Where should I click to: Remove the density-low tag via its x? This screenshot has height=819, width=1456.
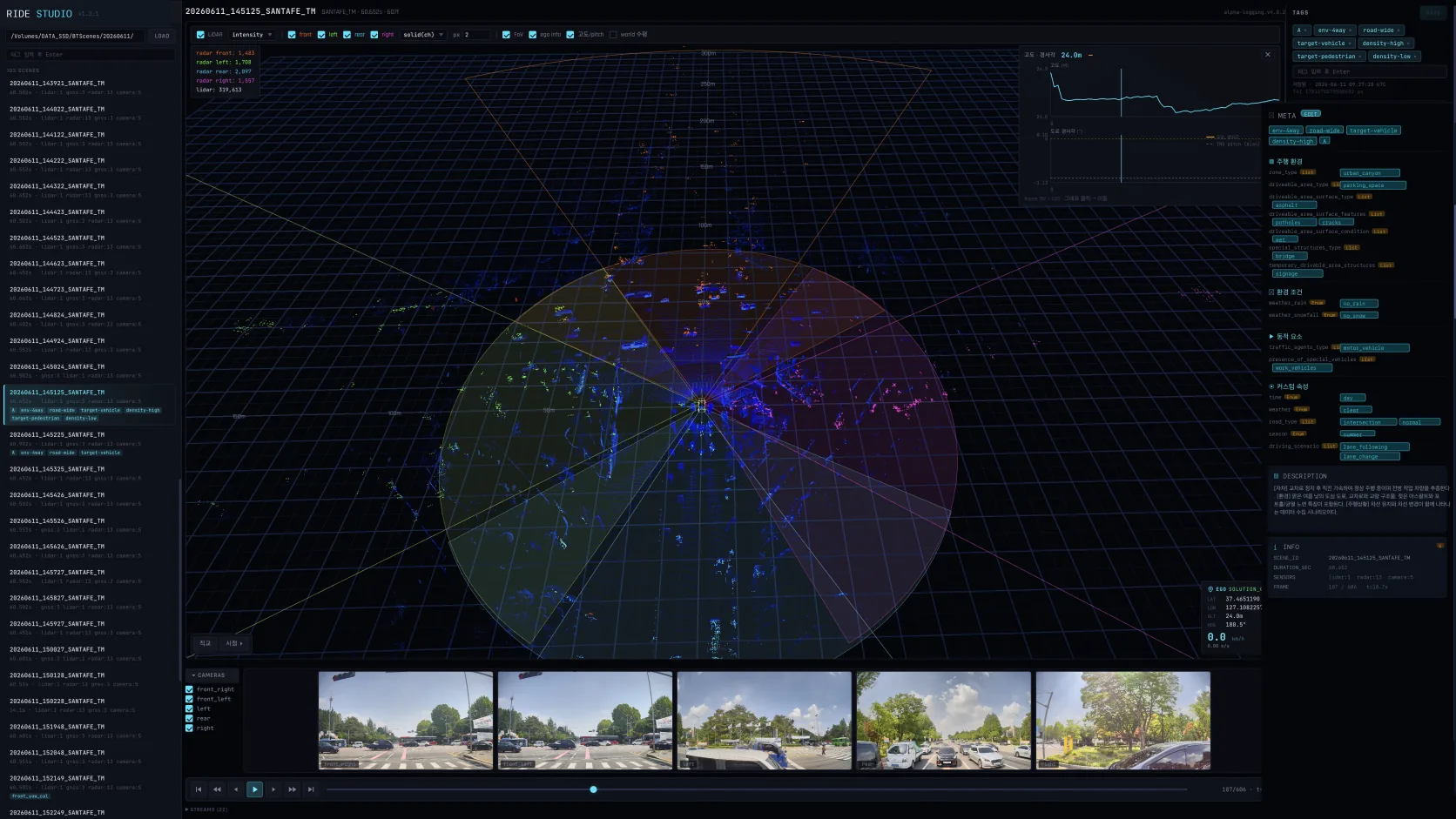coord(1415,57)
